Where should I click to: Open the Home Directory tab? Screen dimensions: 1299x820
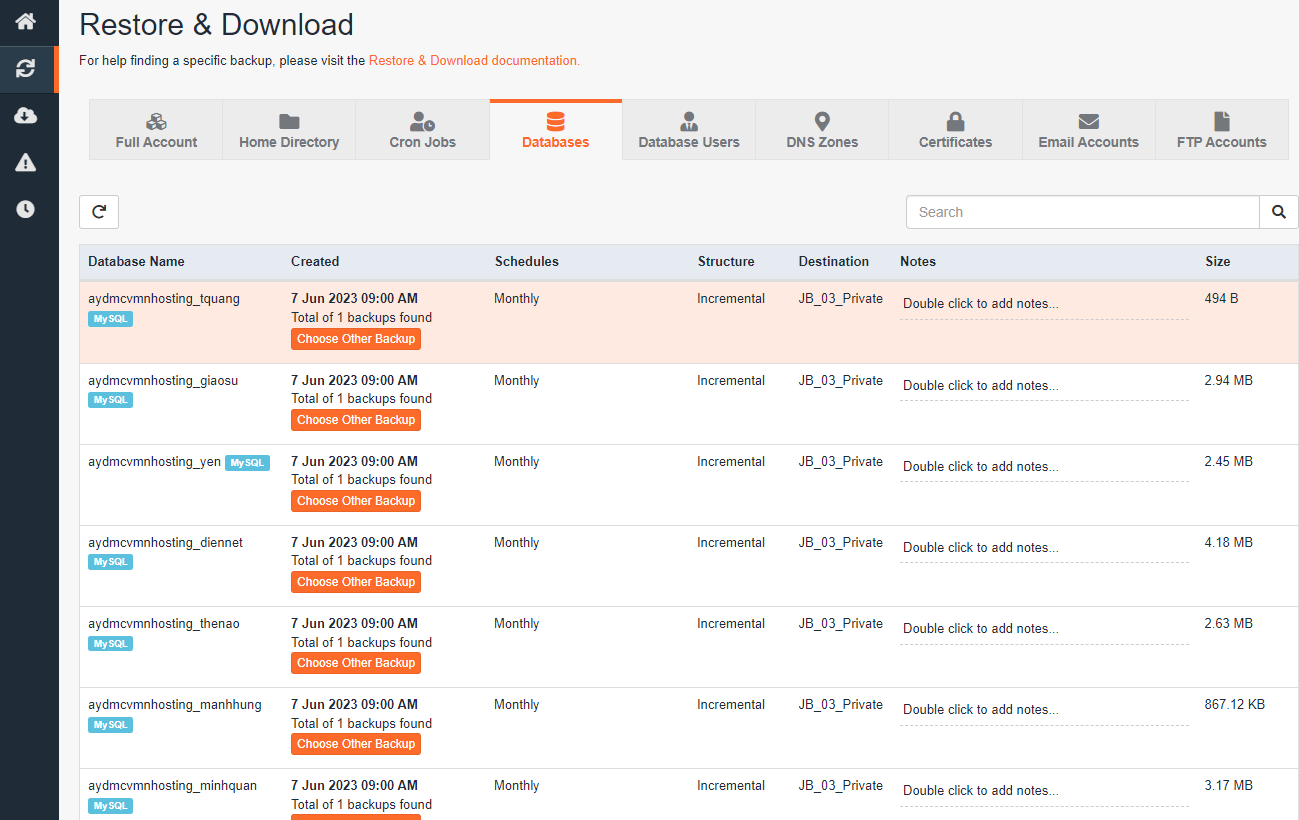click(289, 130)
